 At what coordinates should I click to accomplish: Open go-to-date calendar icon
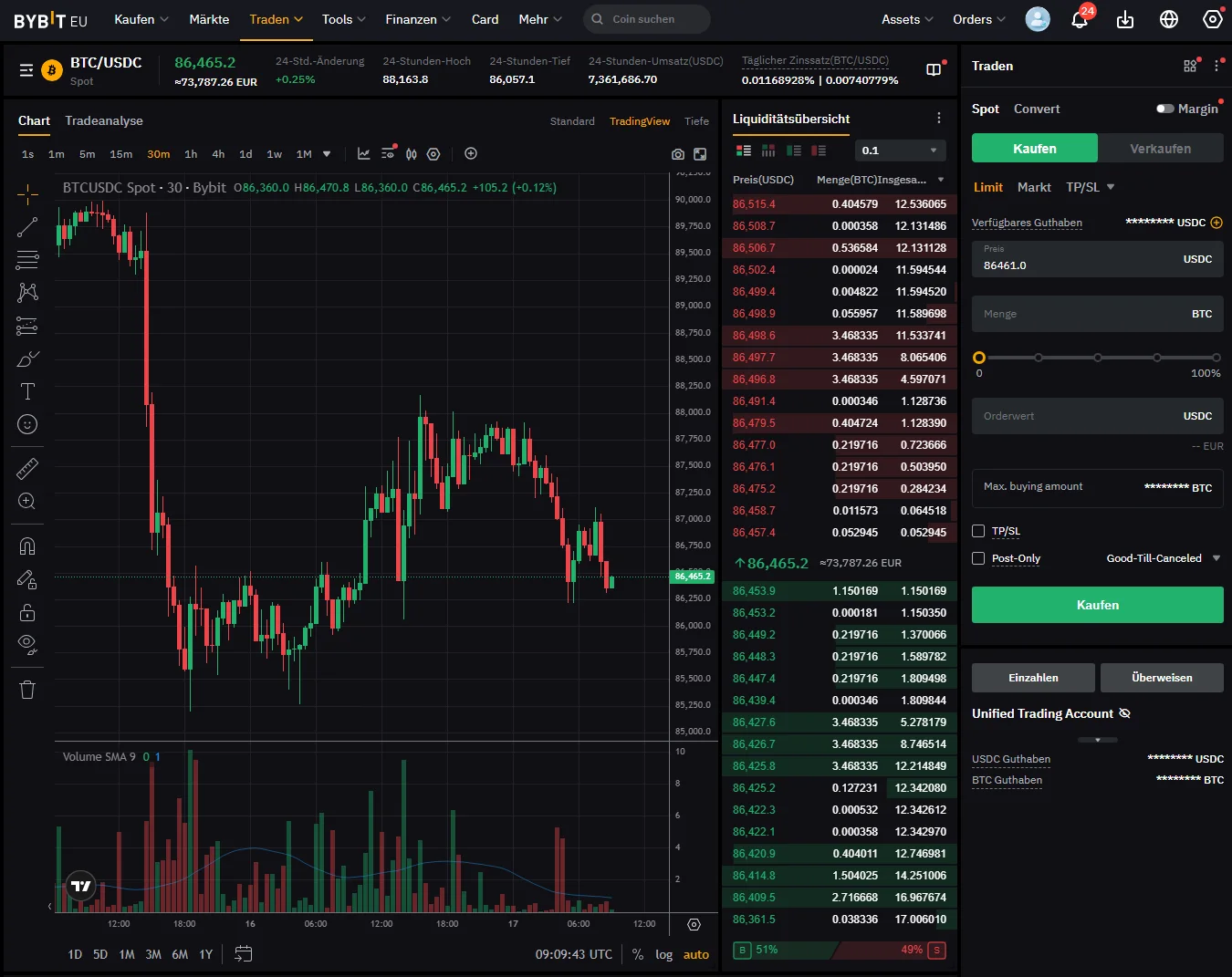244,954
